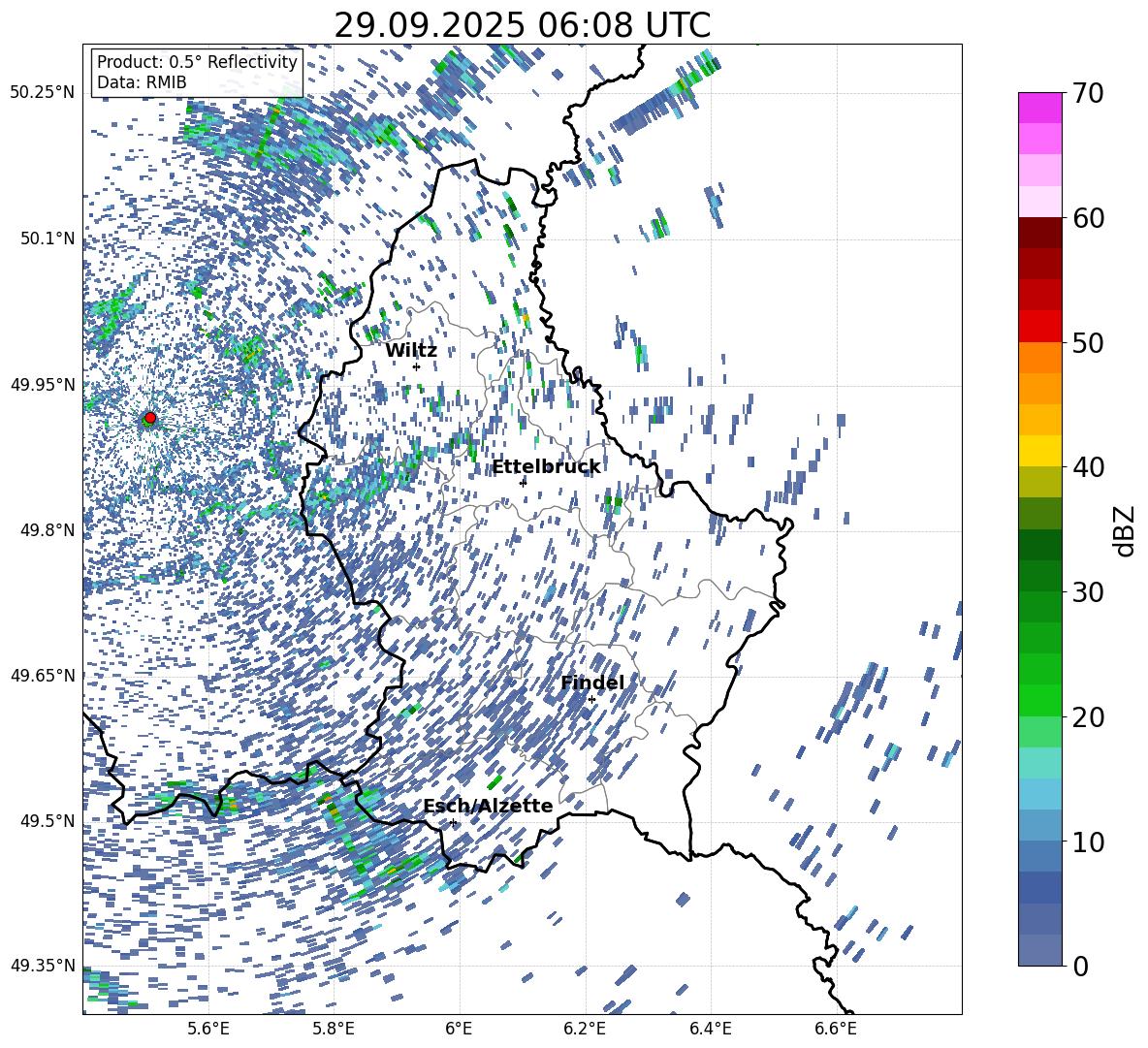This screenshot has width=1148, height=1048.
Task: Click the plot title 29.09.2025 06:08 UTC
Action: click(x=522, y=25)
